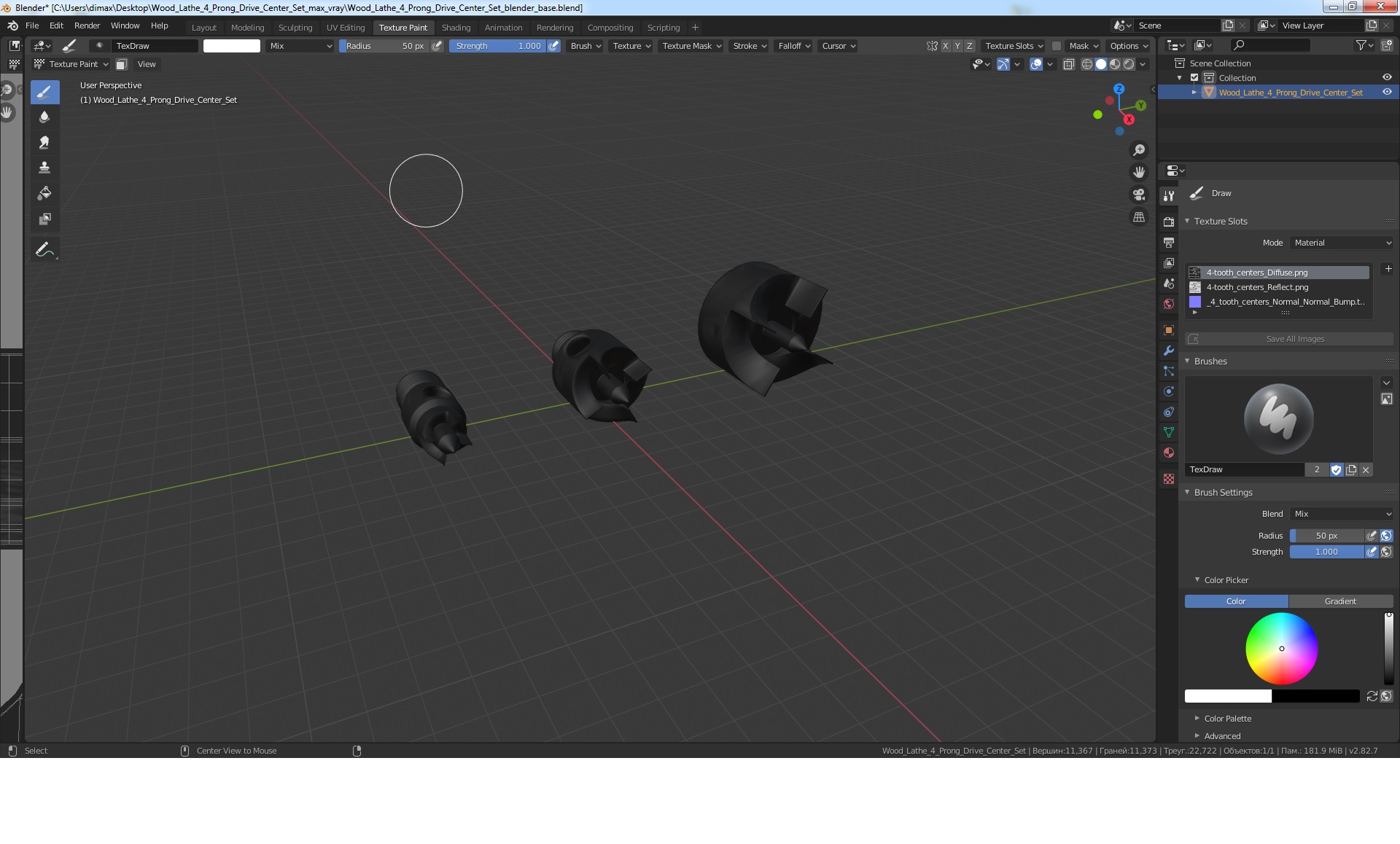Screen dimensions: 1400x844
Task: Click the header brush color swatch
Action: pyautogui.click(x=232, y=46)
